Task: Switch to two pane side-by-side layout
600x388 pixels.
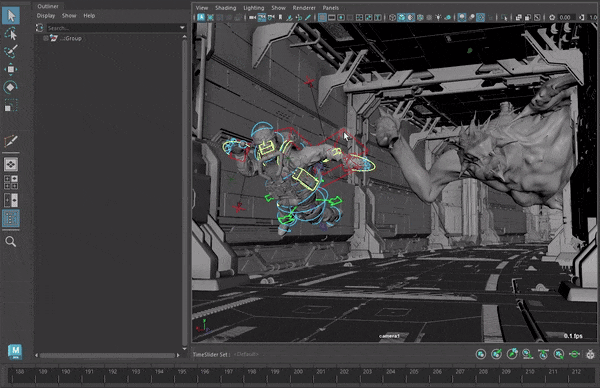Action: pyautogui.click(x=11, y=200)
